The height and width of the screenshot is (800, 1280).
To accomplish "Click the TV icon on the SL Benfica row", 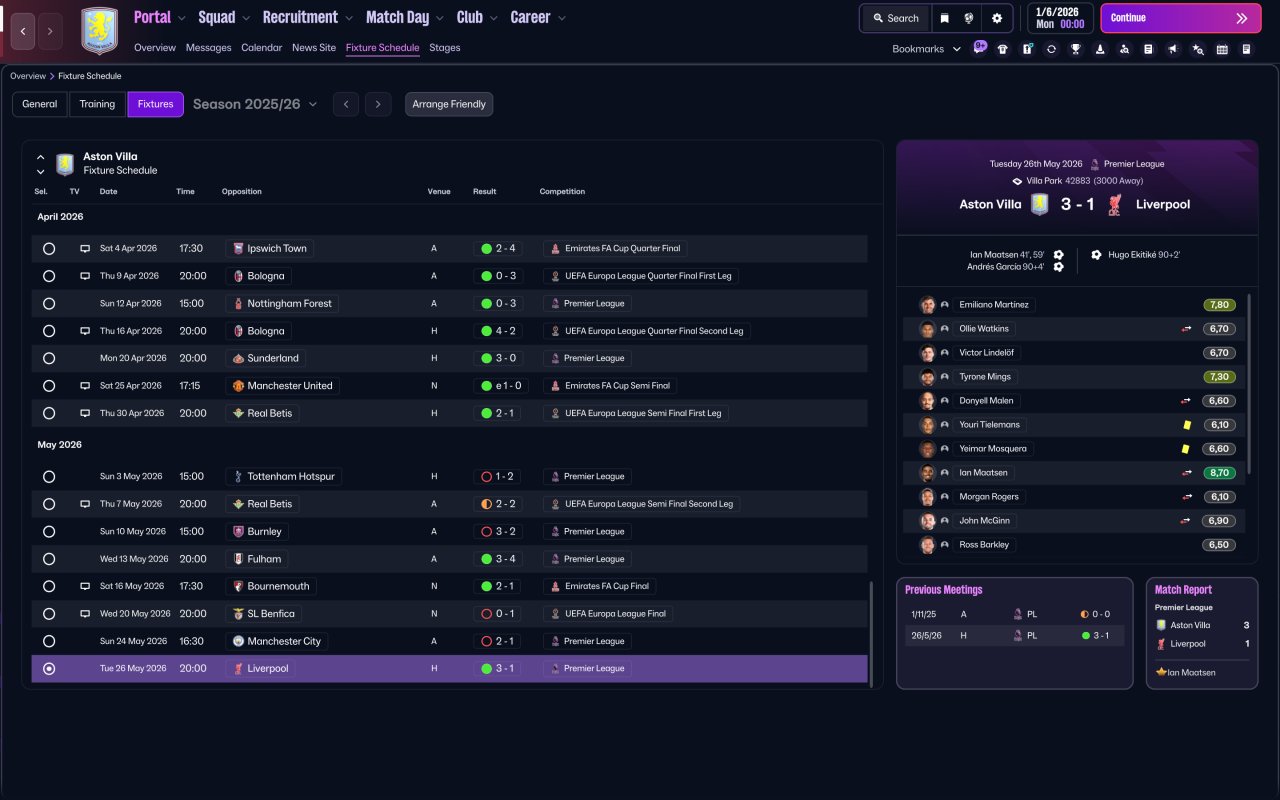I will [x=85, y=614].
